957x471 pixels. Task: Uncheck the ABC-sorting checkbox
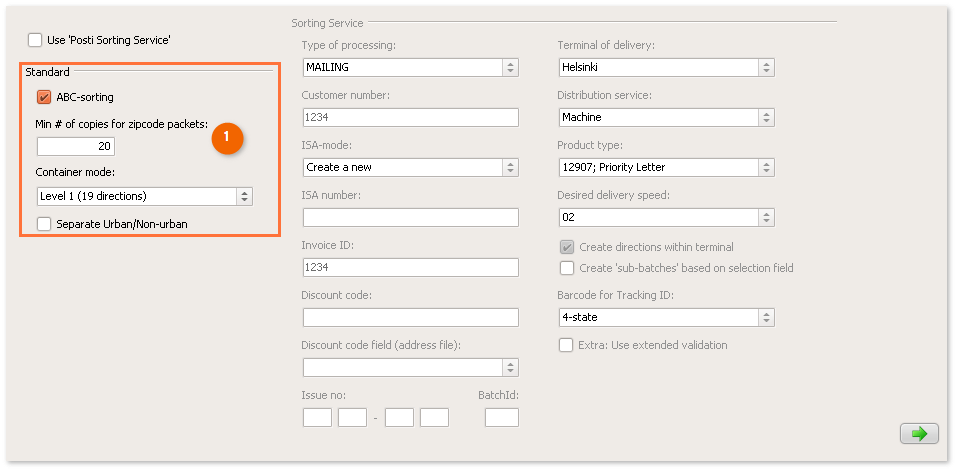[x=44, y=97]
